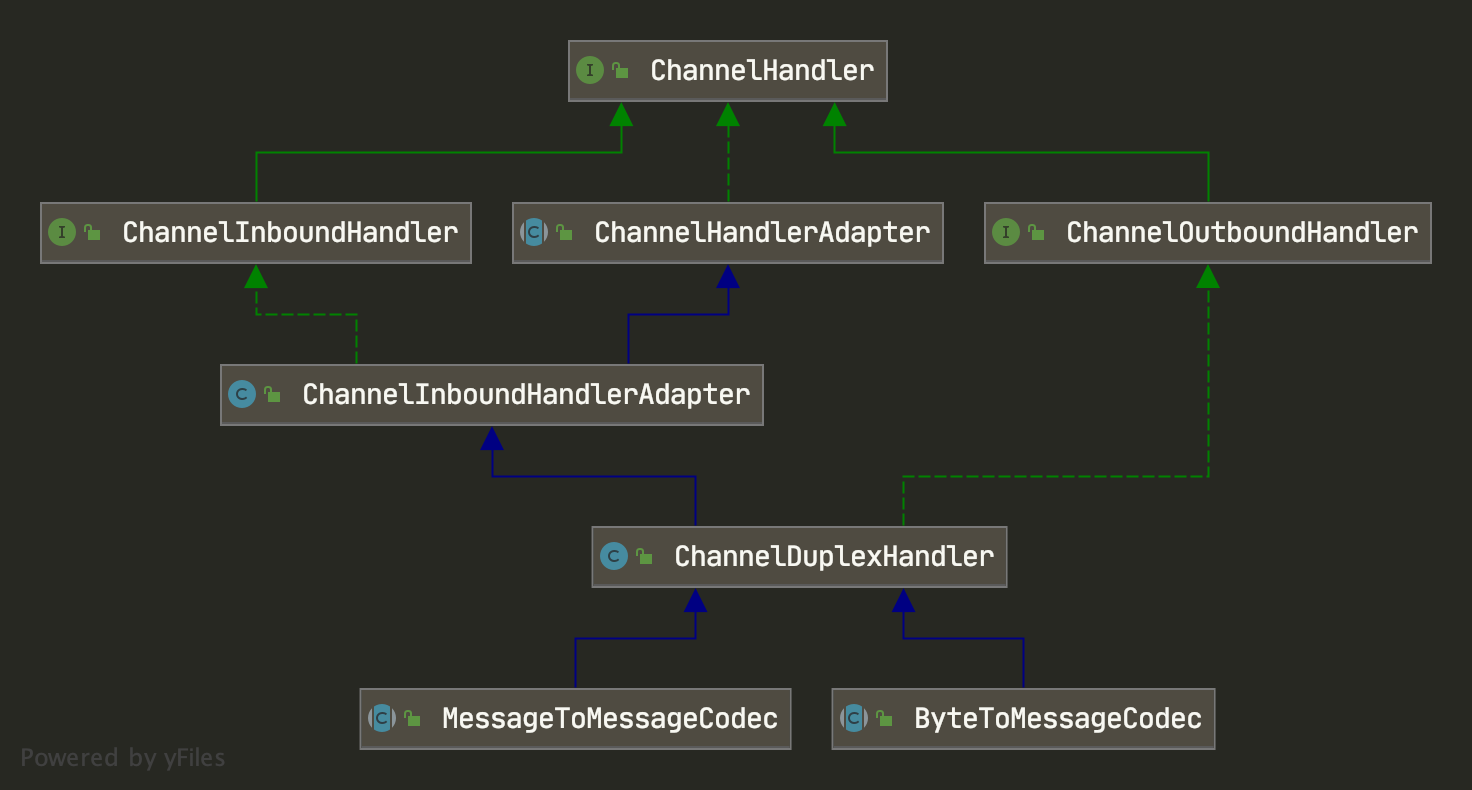Click the green lock icon on ChannelHandler
Screen dimensions: 1472x790
pos(621,71)
